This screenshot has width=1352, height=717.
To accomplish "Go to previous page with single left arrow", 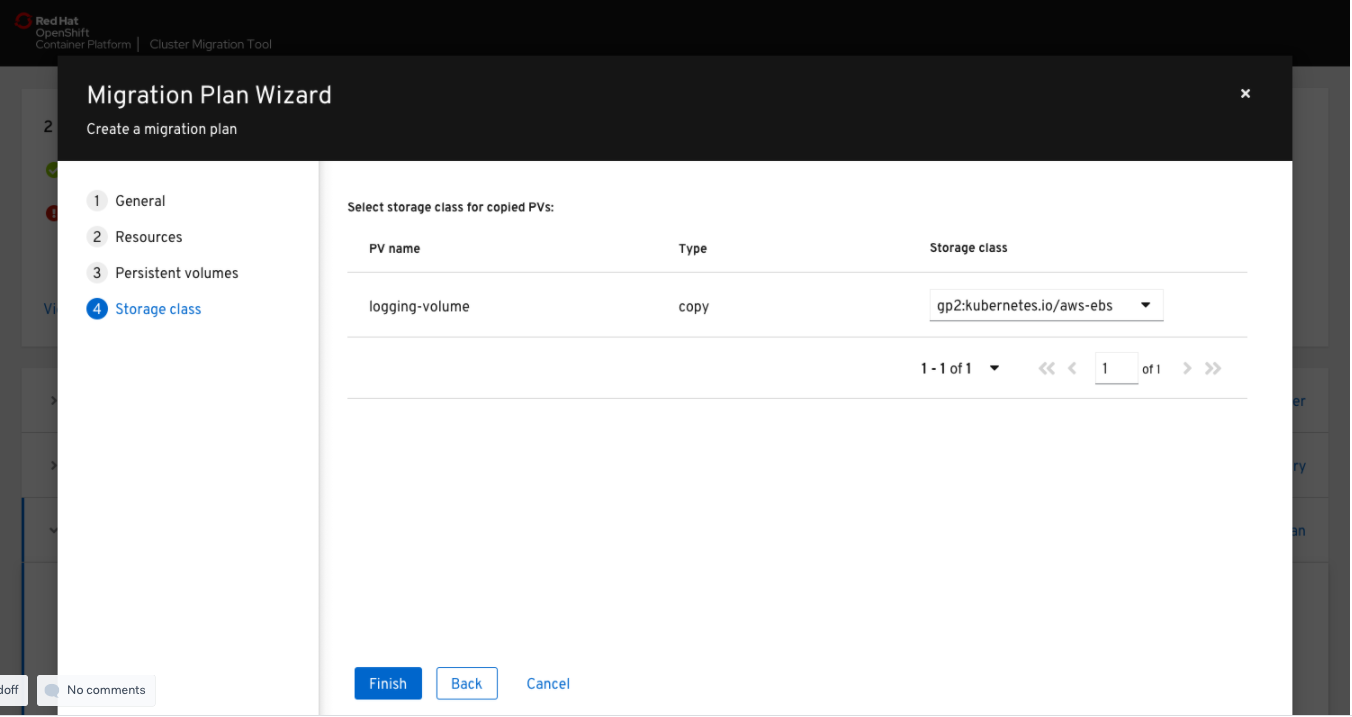I will click(x=1072, y=368).
